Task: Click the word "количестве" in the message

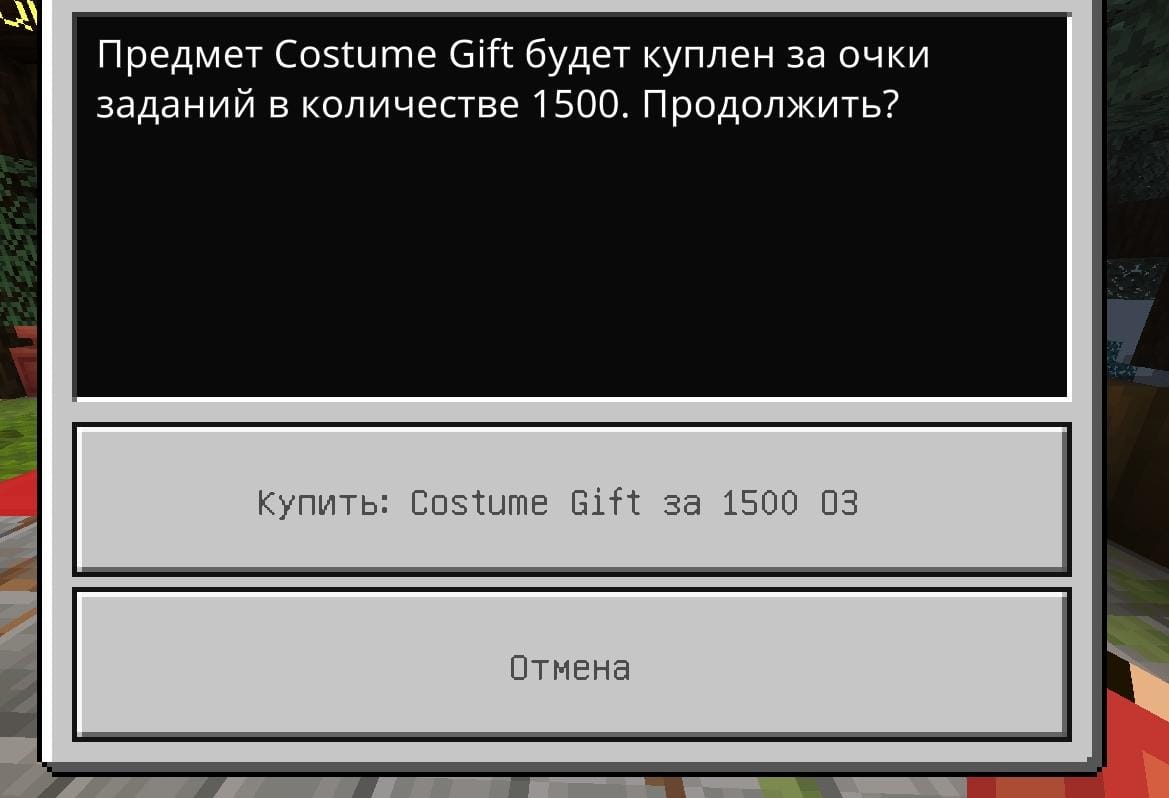Action: pos(410,104)
